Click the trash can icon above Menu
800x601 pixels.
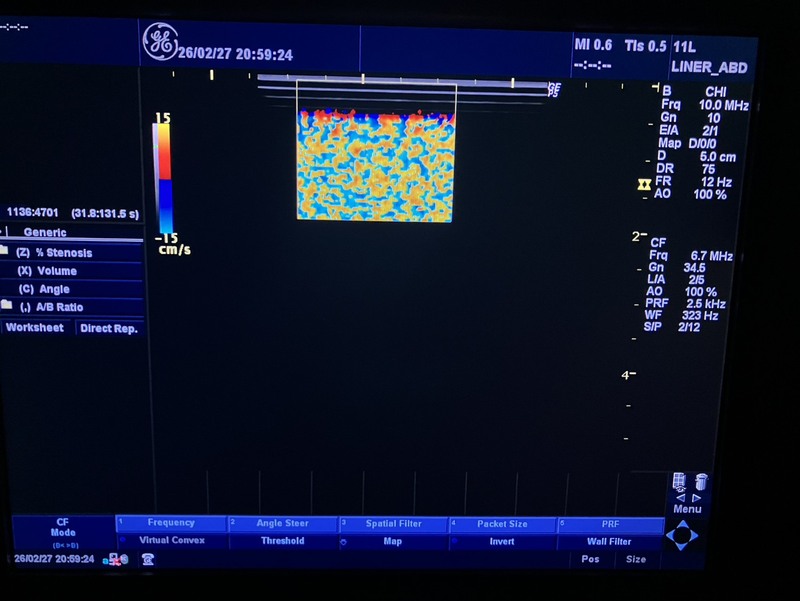(x=701, y=482)
